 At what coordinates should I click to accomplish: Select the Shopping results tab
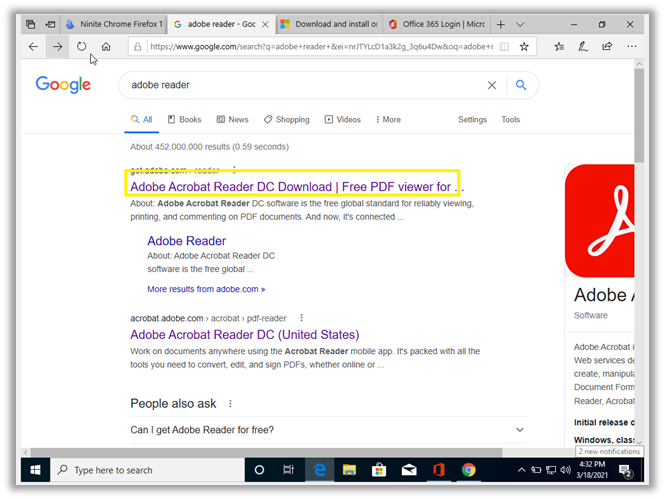(287, 120)
